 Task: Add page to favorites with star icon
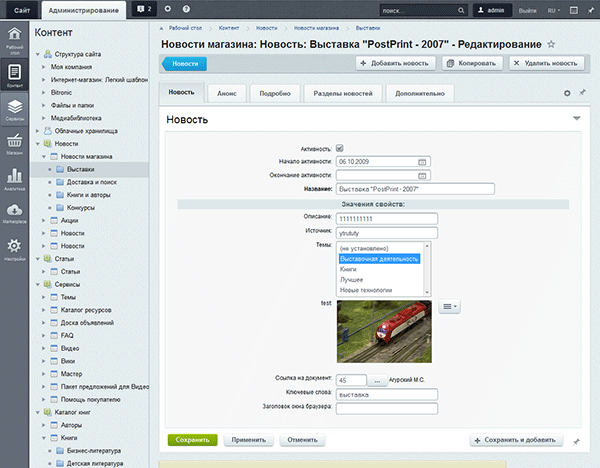point(551,46)
